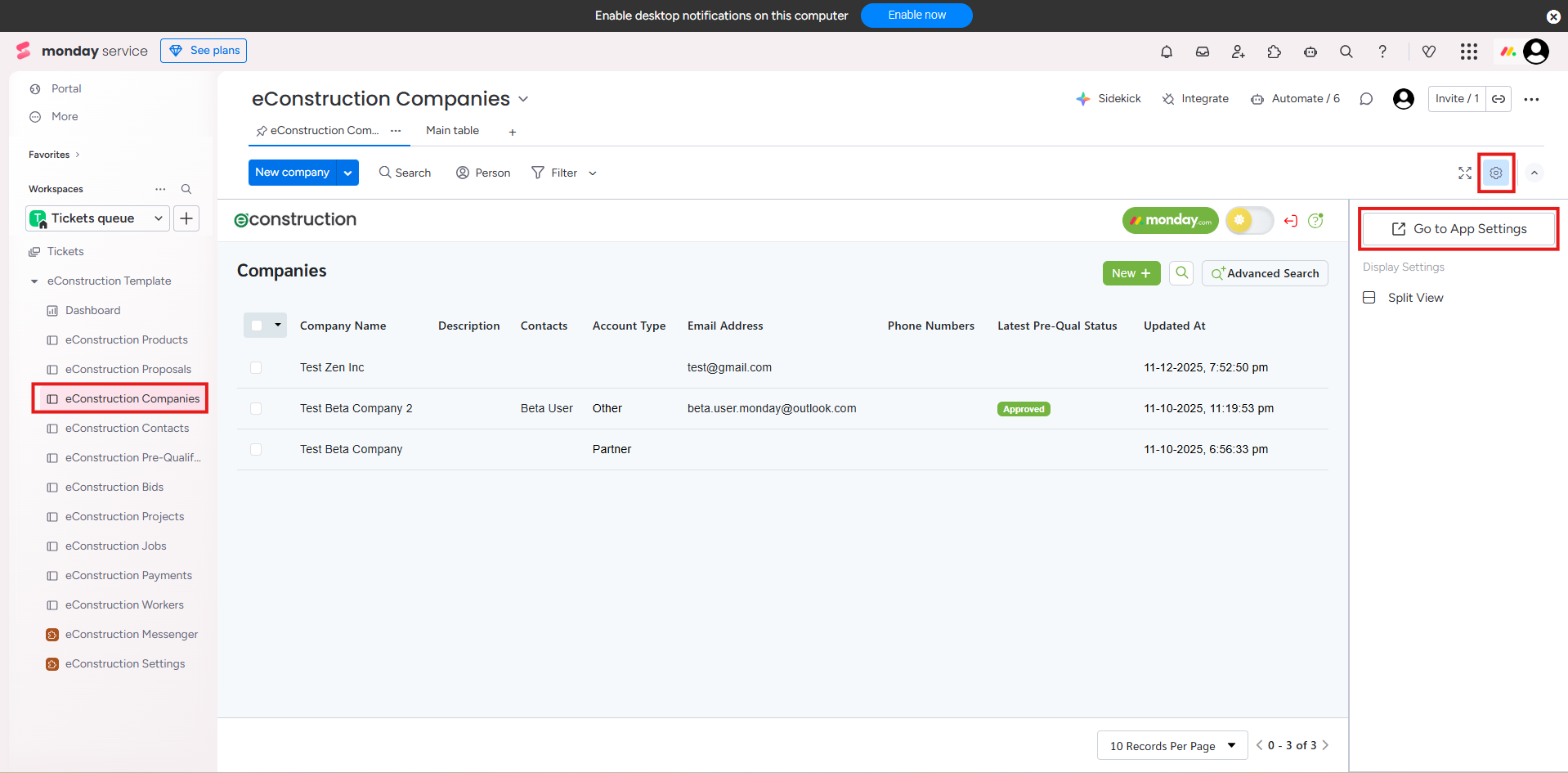Screen dimensions: 1568x773
Task: Click the green search icon beside New
Action: 1181,273
